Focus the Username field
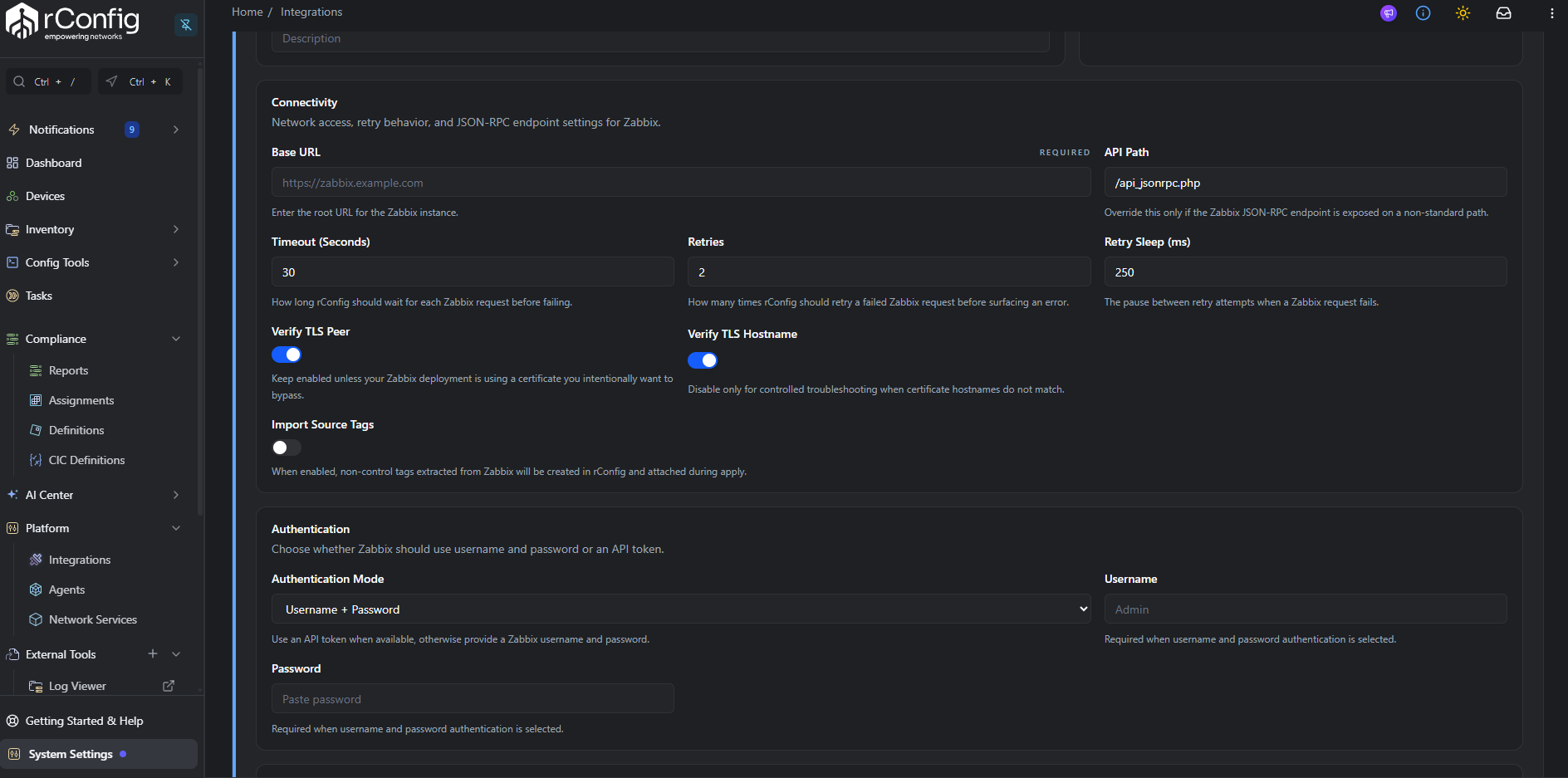This screenshot has width=1568, height=778. 1306,609
